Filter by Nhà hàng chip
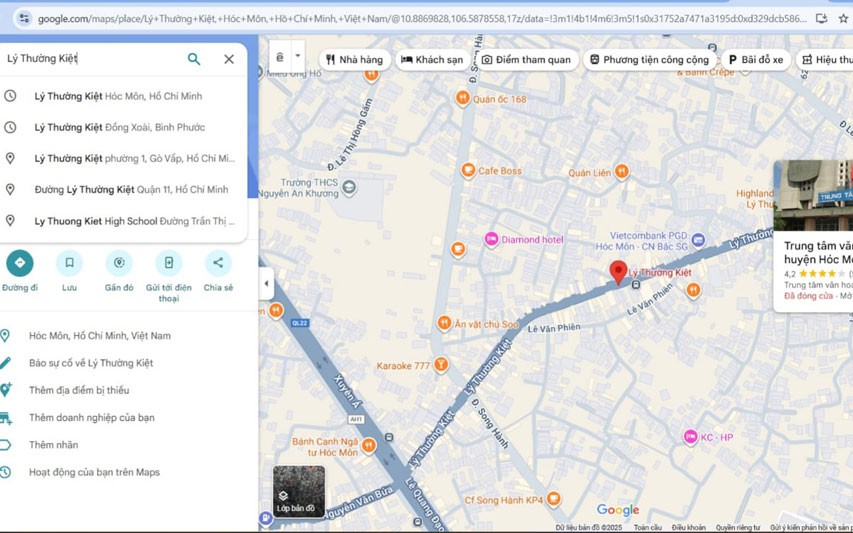The image size is (853, 533). point(355,59)
